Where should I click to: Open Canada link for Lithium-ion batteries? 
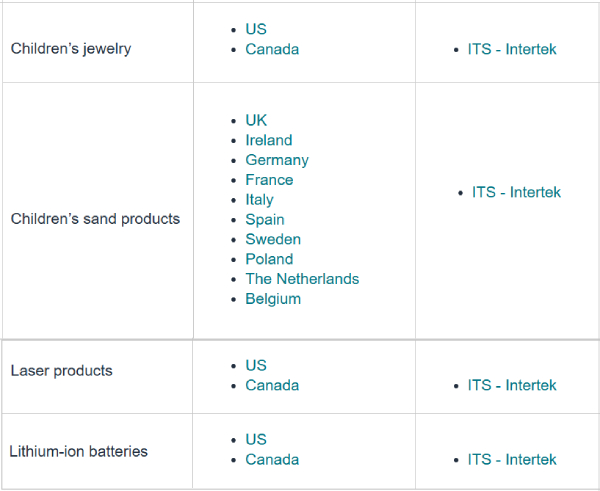272,460
